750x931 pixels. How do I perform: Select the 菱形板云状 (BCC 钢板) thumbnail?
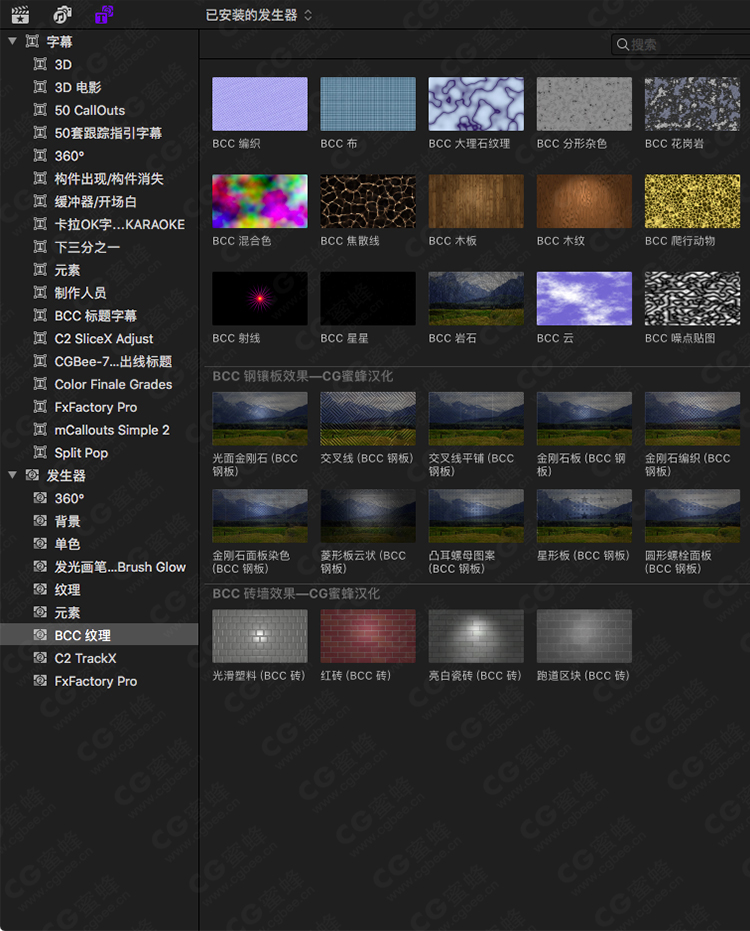[x=368, y=516]
